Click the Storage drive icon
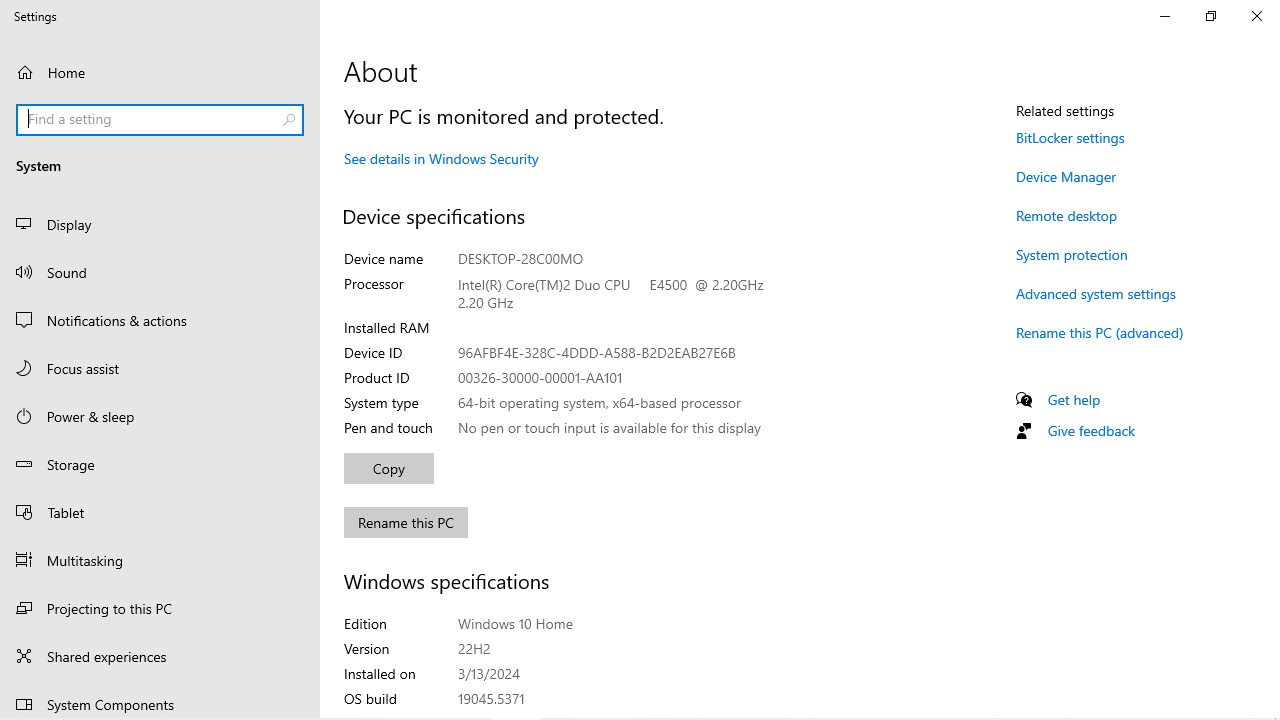Image resolution: width=1280 pixels, height=720 pixels. click(x=25, y=465)
